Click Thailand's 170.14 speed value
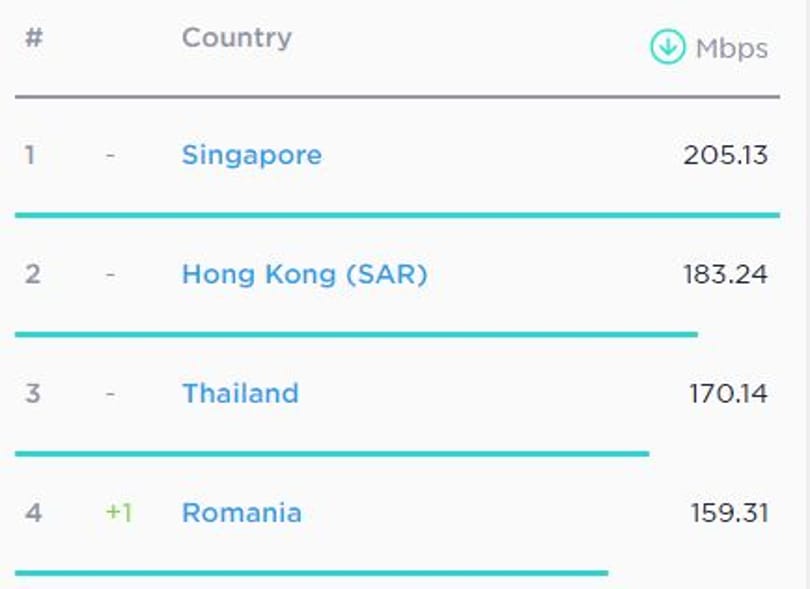The height and width of the screenshot is (589, 810). tap(728, 394)
